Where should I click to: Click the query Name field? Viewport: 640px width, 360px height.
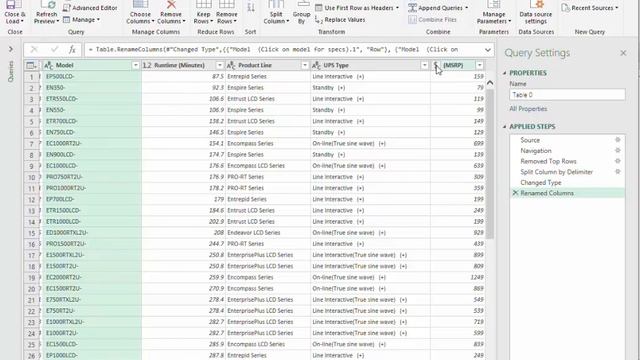tap(567, 95)
